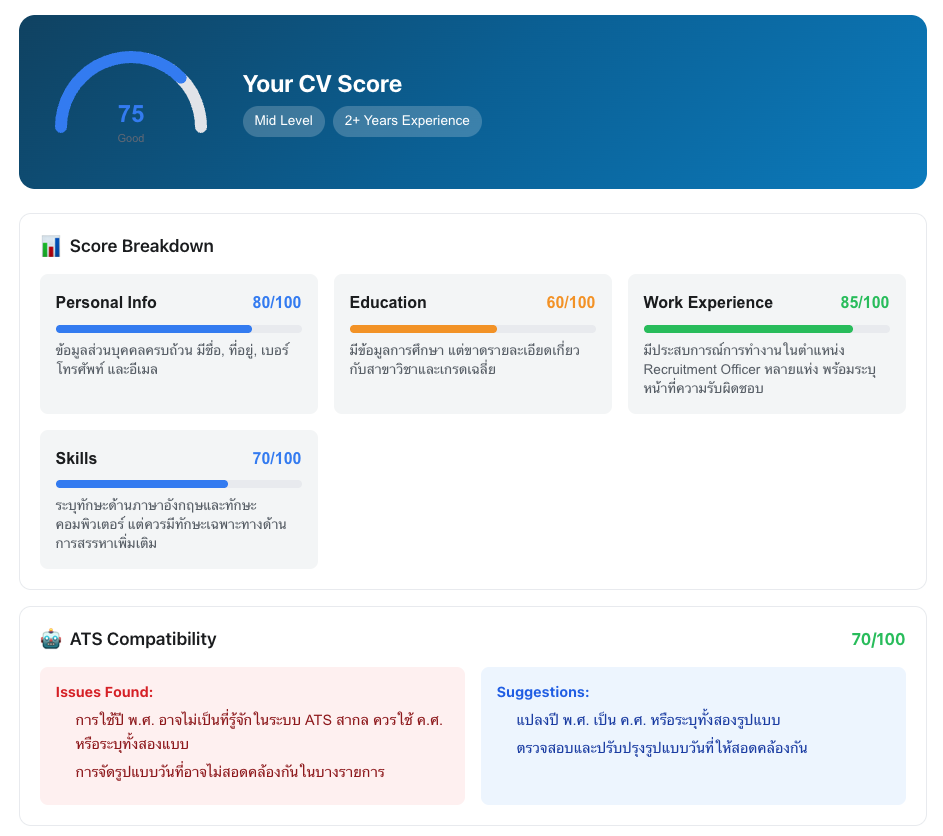Click the Work Experience score 85/100

864,302
